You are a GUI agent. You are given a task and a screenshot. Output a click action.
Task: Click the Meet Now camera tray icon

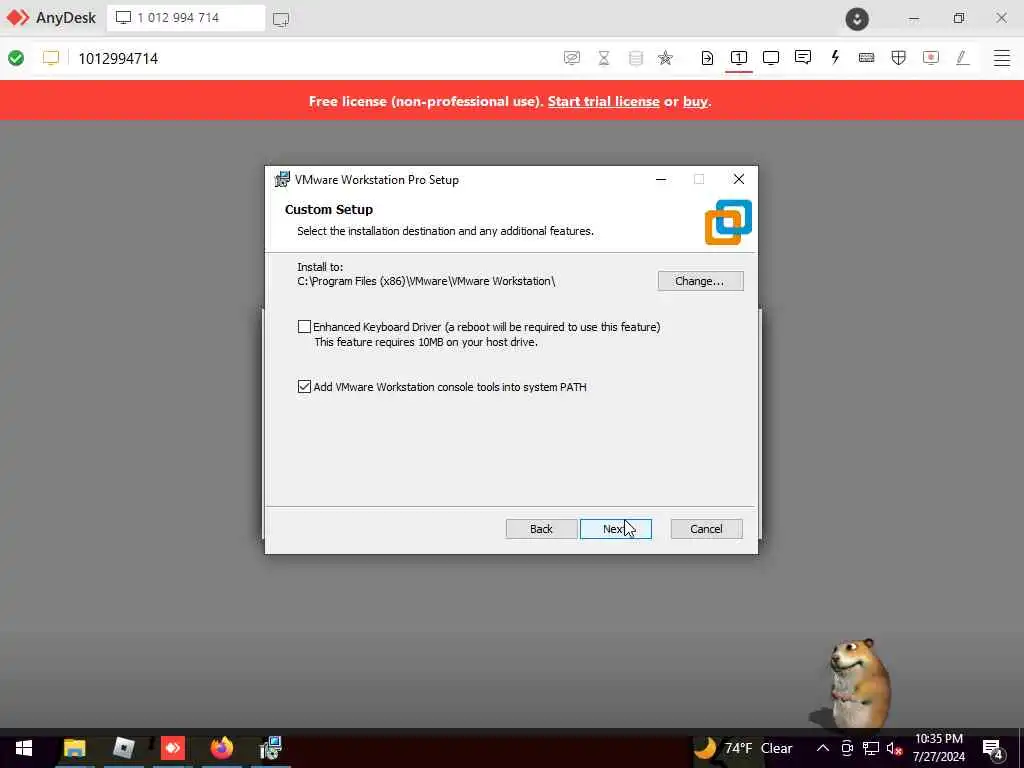[847, 748]
